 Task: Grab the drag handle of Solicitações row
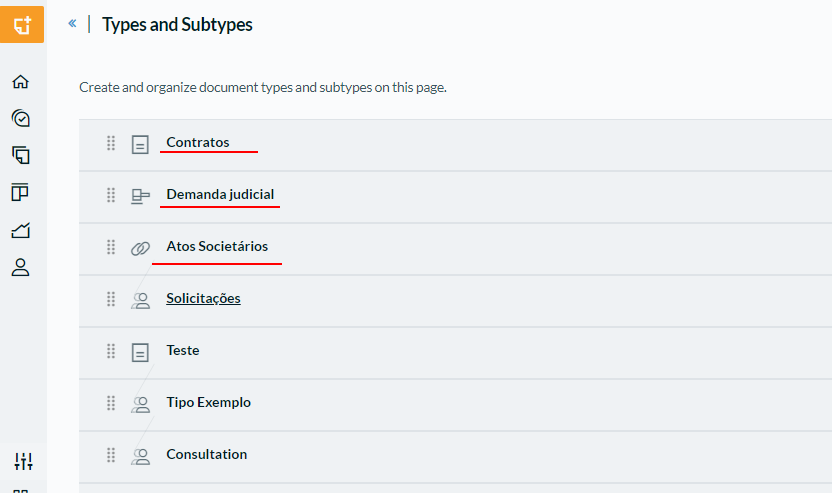click(x=111, y=299)
